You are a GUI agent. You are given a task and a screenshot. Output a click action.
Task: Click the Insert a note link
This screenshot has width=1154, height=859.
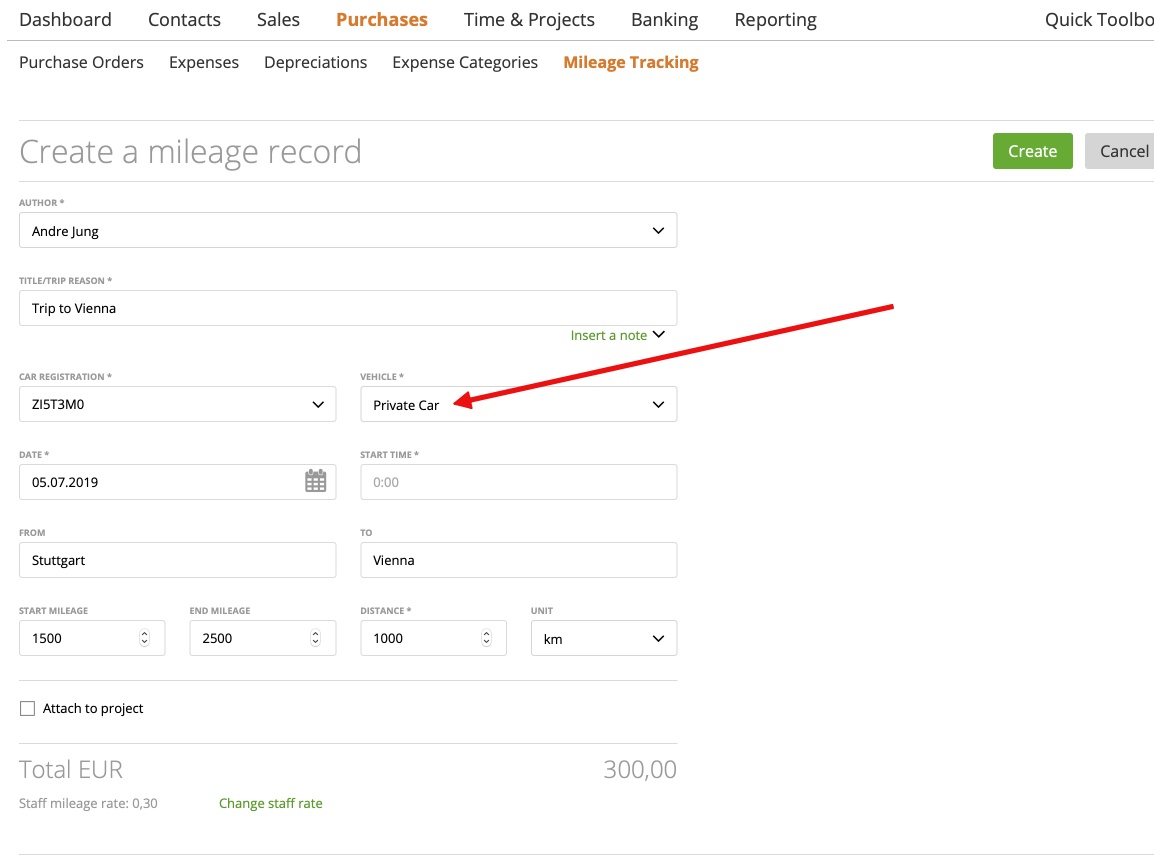[609, 336]
